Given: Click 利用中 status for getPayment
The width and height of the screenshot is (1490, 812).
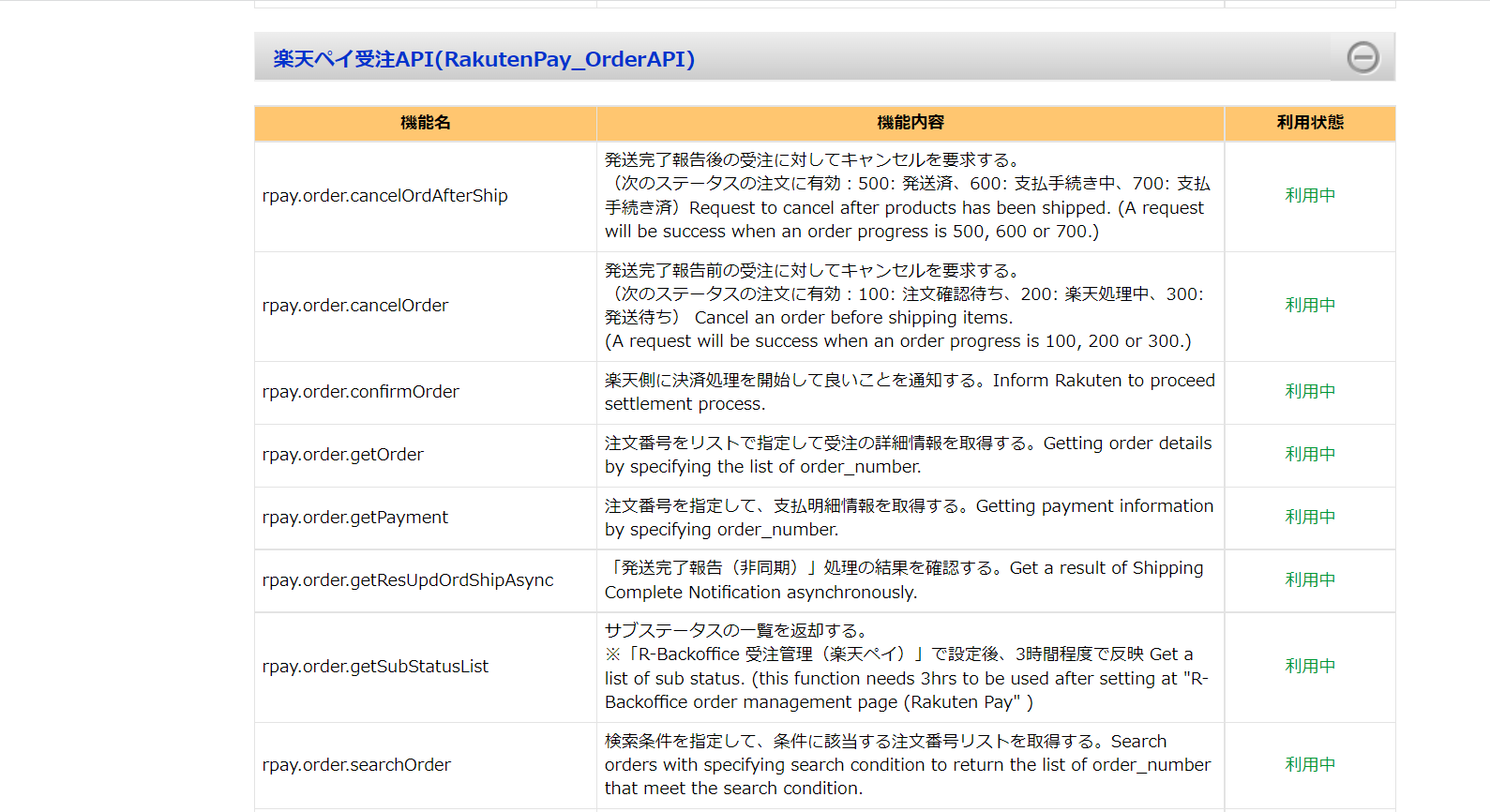Looking at the screenshot, I should tap(1310, 518).
